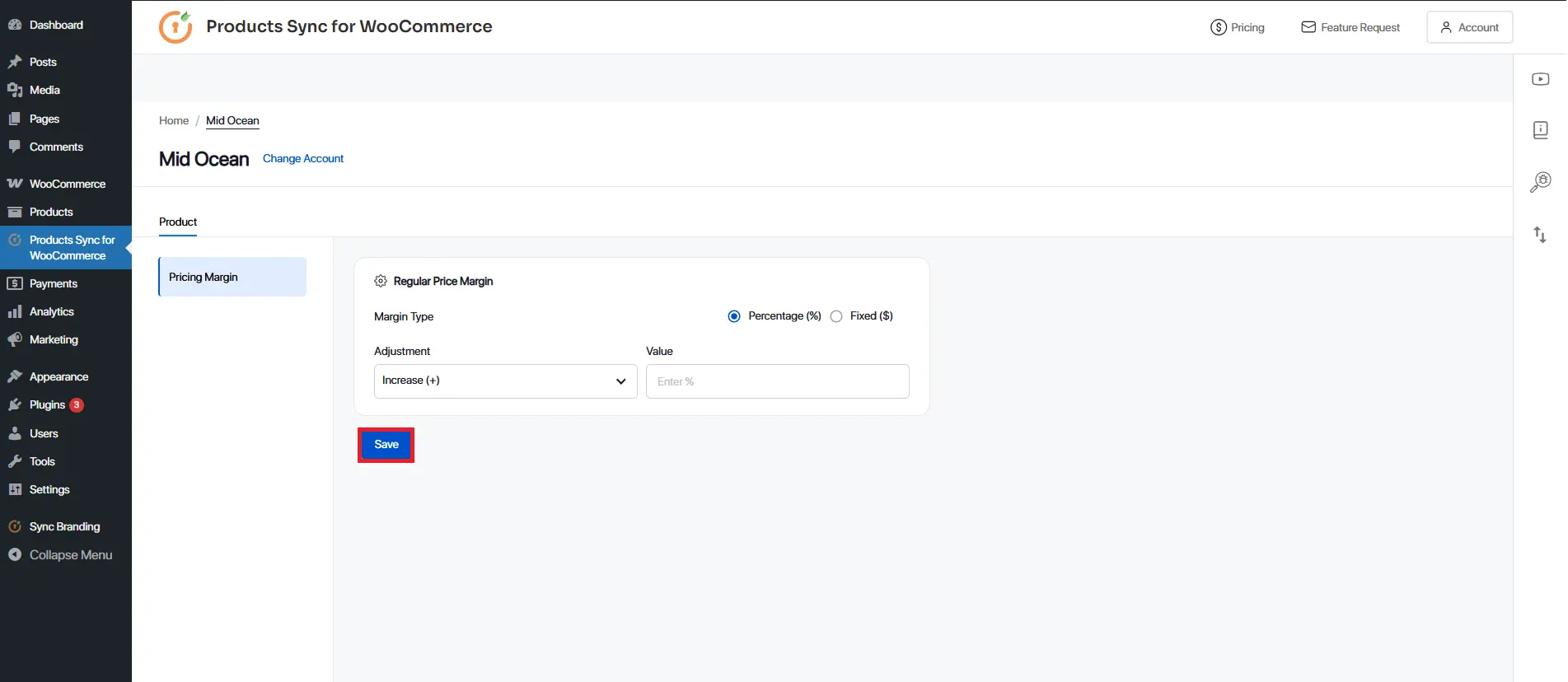The image size is (1568, 682).
Task: Click the Media icon in sidebar
Action: coord(15,90)
